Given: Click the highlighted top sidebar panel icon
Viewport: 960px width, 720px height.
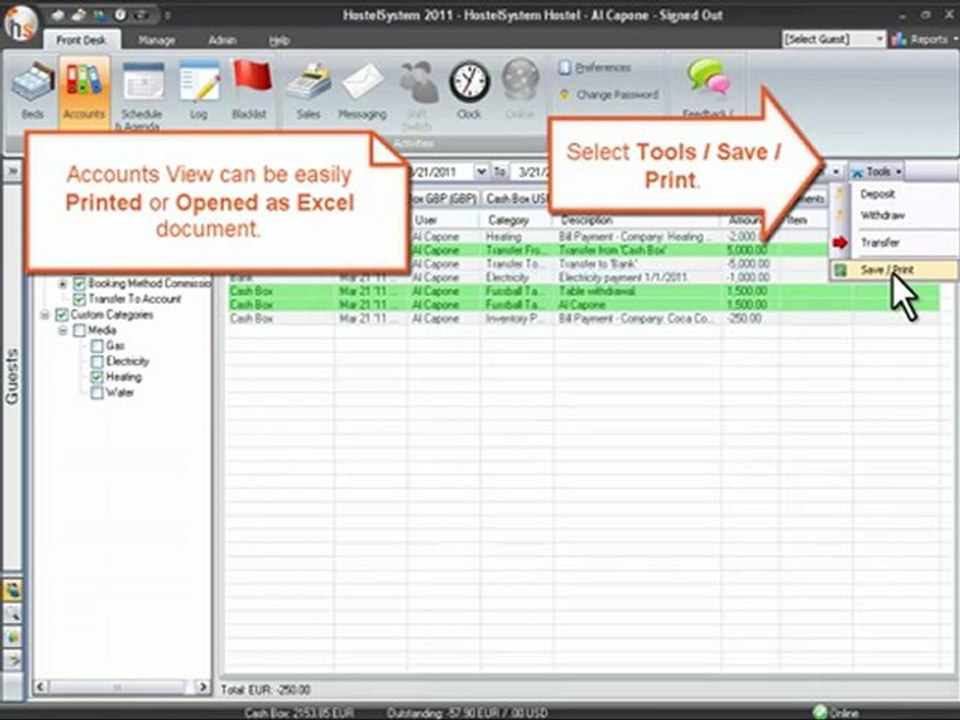Looking at the screenshot, I should click(12, 590).
